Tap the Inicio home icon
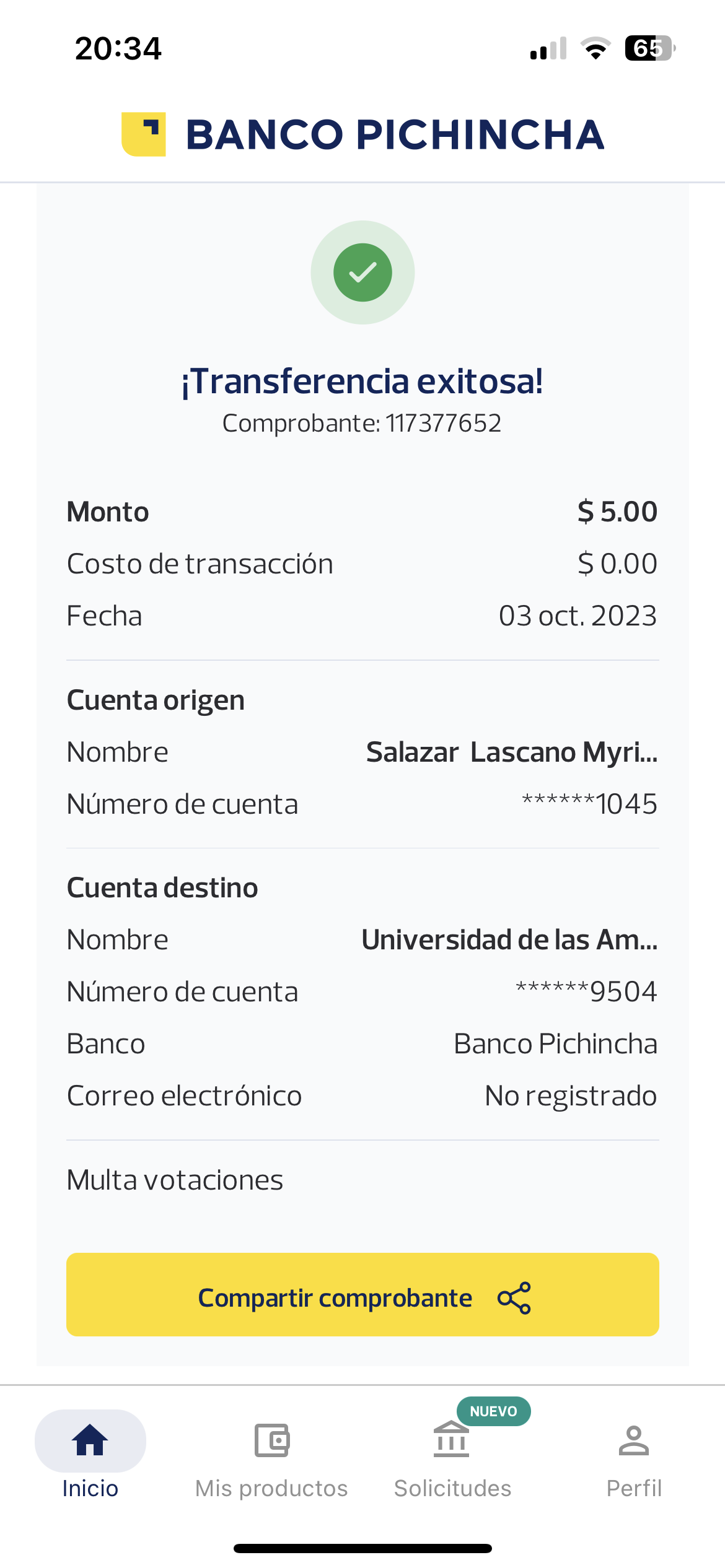Viewport: 725px width, 1568px height. [90, 1440]
